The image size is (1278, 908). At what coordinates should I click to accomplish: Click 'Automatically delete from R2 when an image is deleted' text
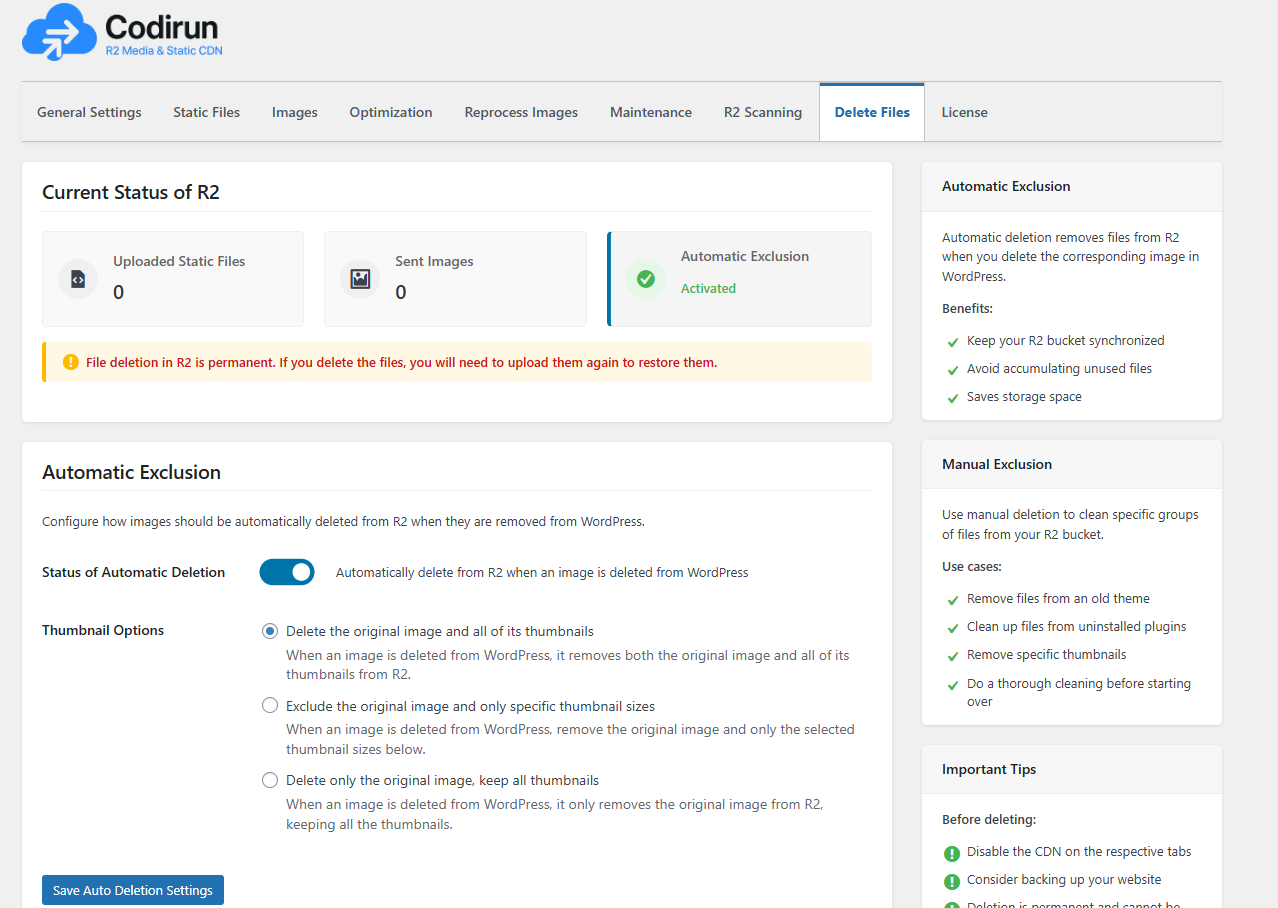click(x=542, y=573)
